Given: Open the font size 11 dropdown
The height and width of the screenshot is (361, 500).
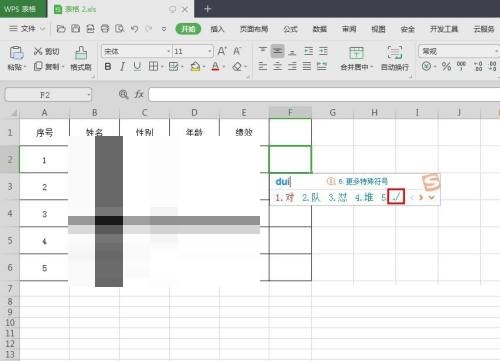Looking at the screenshot, I should 209,51.
